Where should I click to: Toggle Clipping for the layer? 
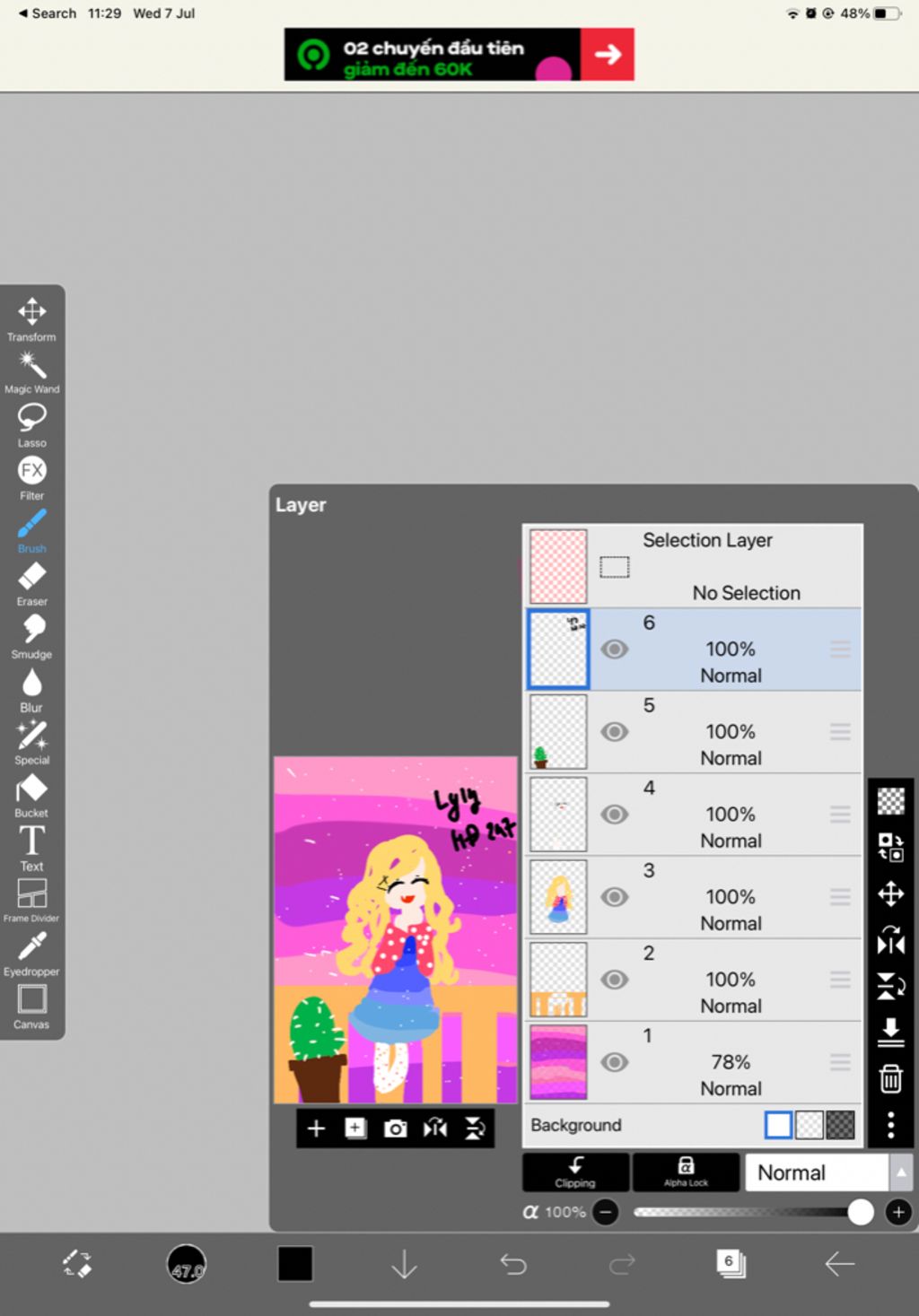(575, 1172)
